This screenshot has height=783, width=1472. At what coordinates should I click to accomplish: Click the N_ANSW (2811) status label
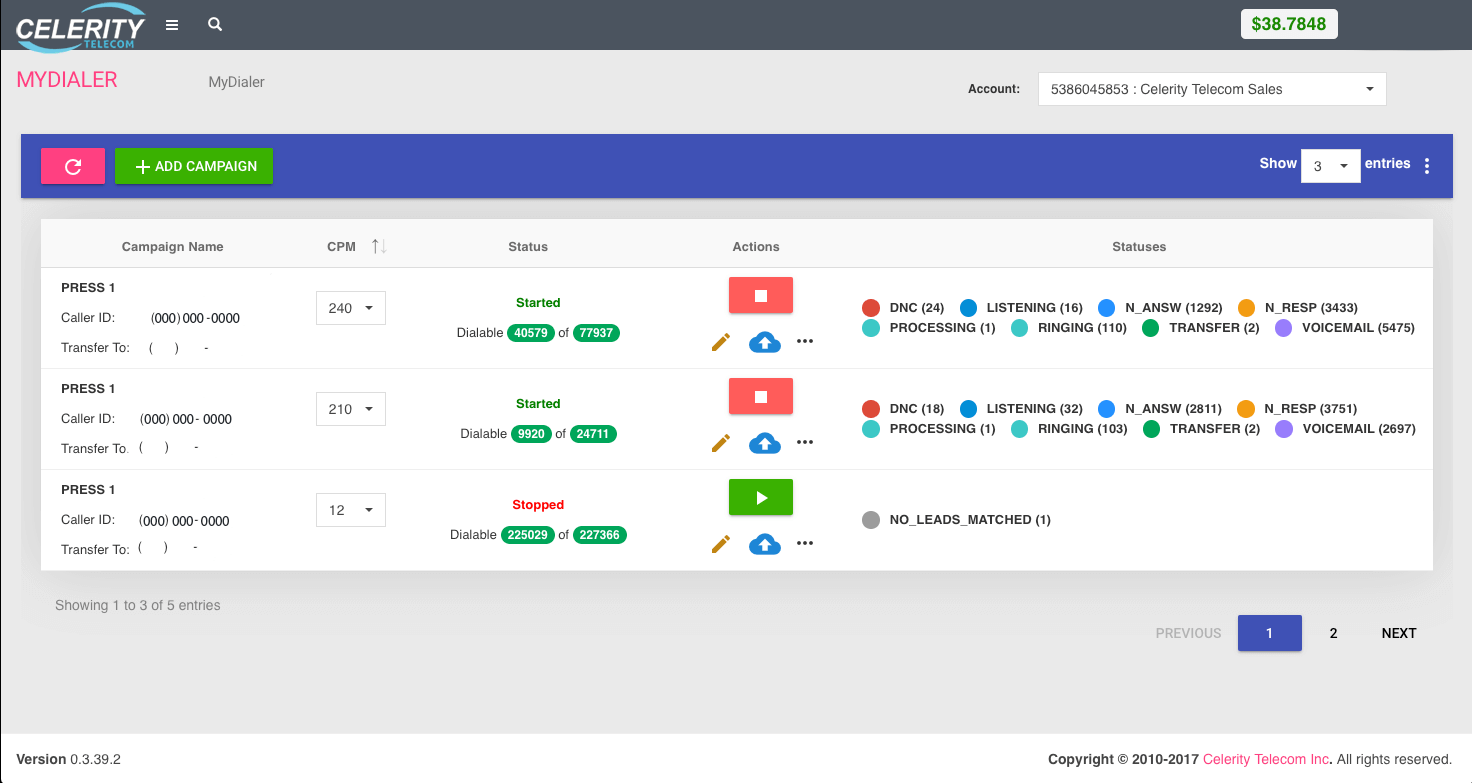click(1174, 409)
